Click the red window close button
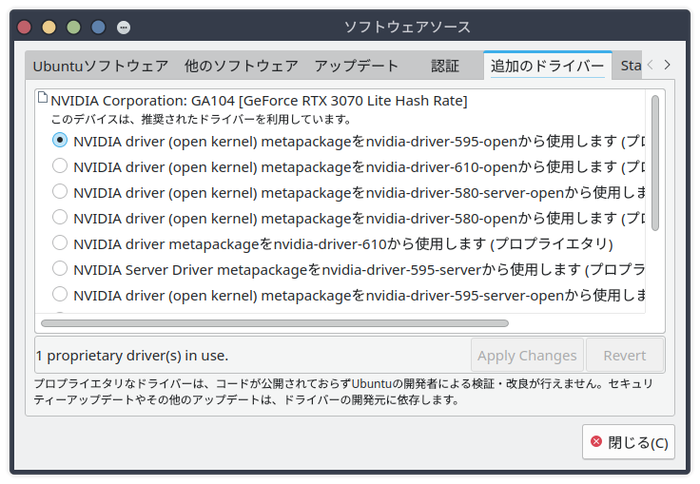700x484 pixels. coord(24,27)
